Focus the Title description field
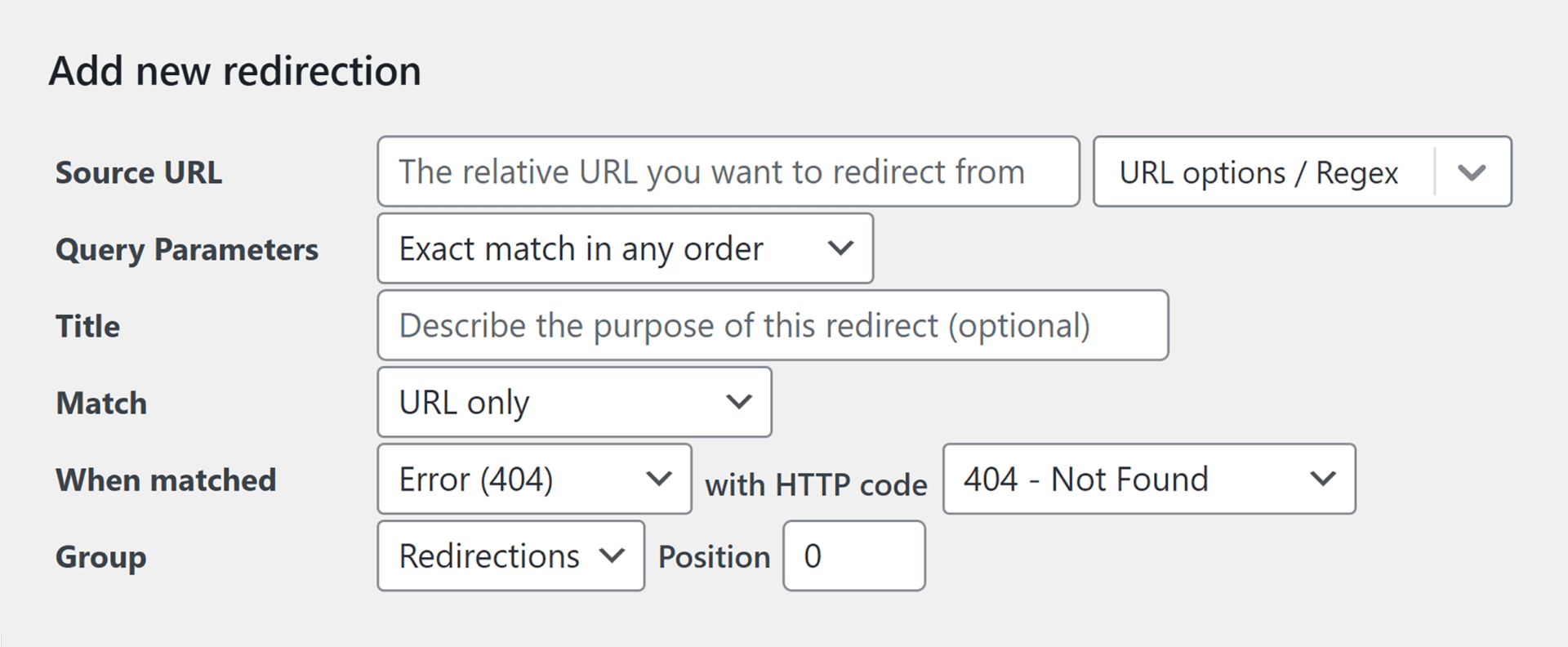This screenshot has height=647, width=1568. 772,325
